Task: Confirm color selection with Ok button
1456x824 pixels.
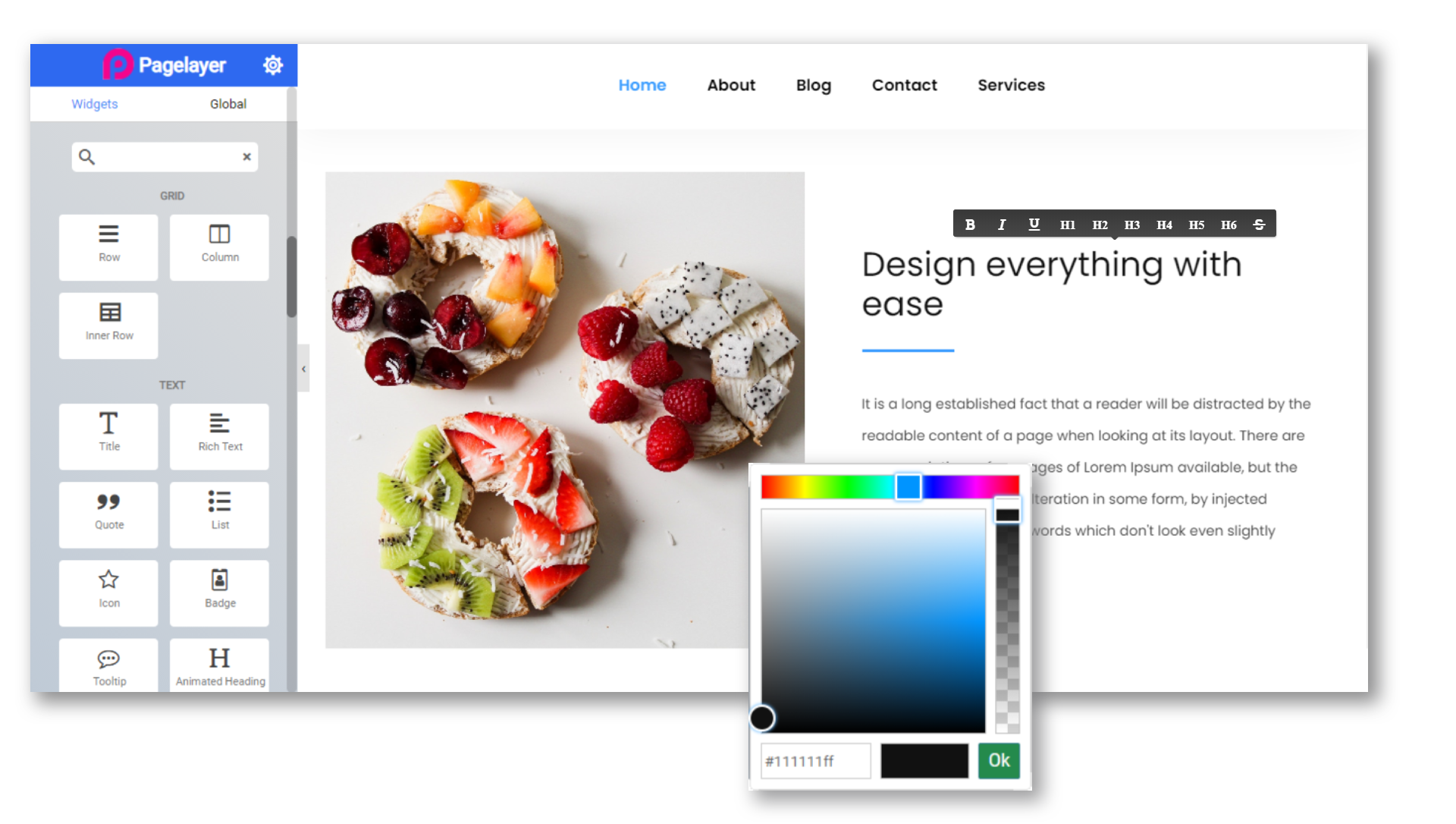Action: (998, 761)
